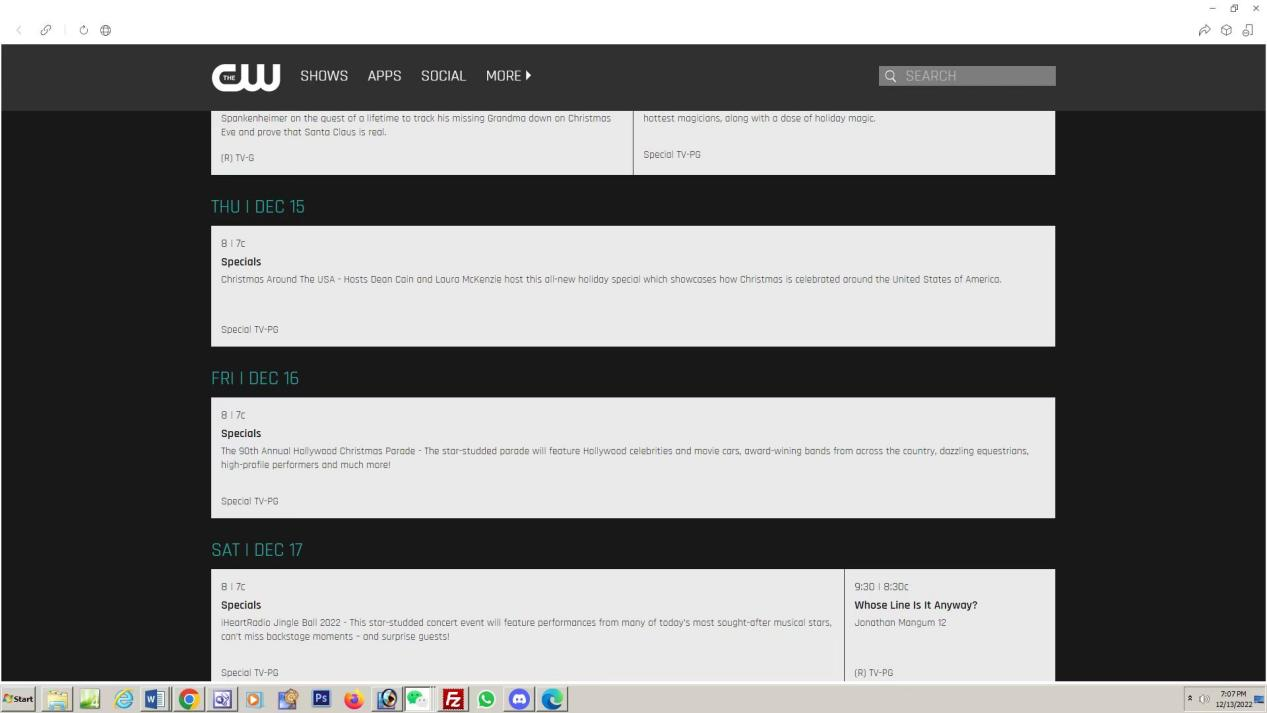Open the APPS menu item
The image size is (1267, 713).
(x=385, y=76)
